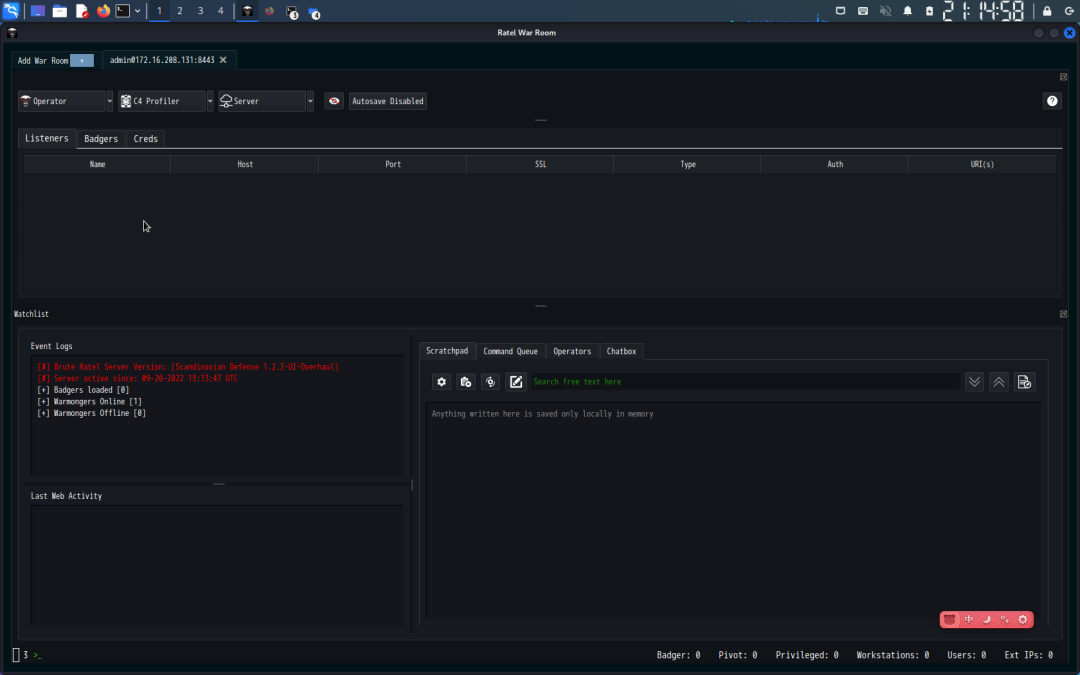Screen dimensions: 1080x675
Task: Open the Operator menu button
Action: (x=61, y=101)
